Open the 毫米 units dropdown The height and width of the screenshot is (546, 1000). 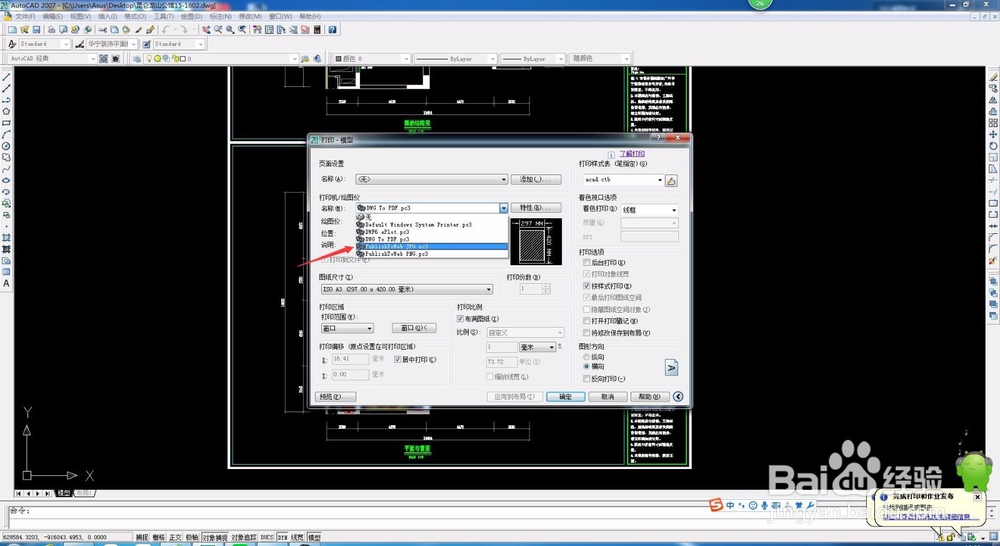[x=538, y=348]
